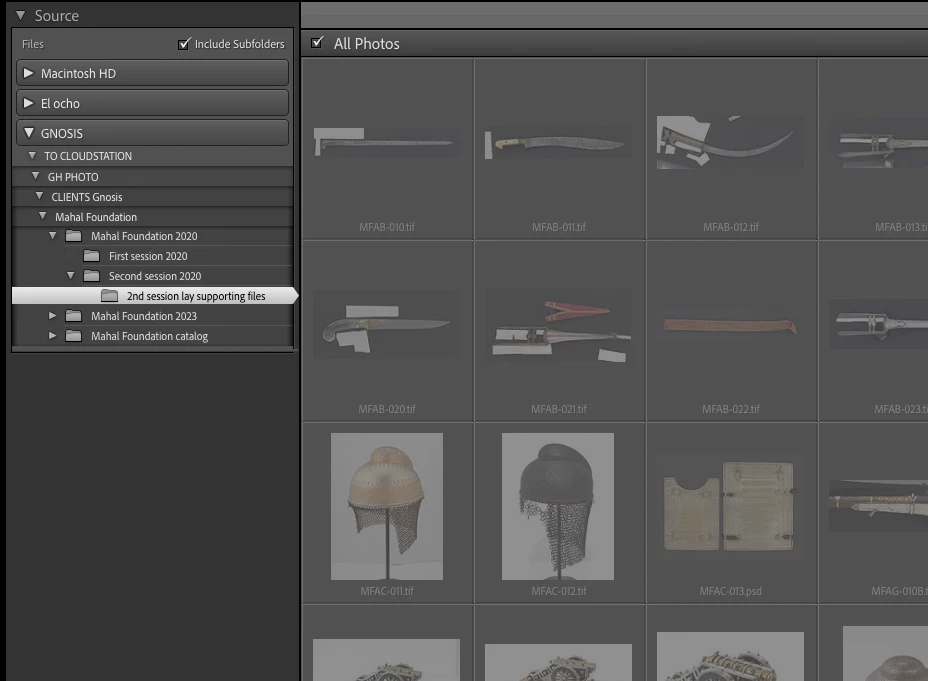Expand the Mahal Foundation 2023 arrow
Image resolution: width=928 pixels, height=681 pixels.
click(x=53, y=316)
